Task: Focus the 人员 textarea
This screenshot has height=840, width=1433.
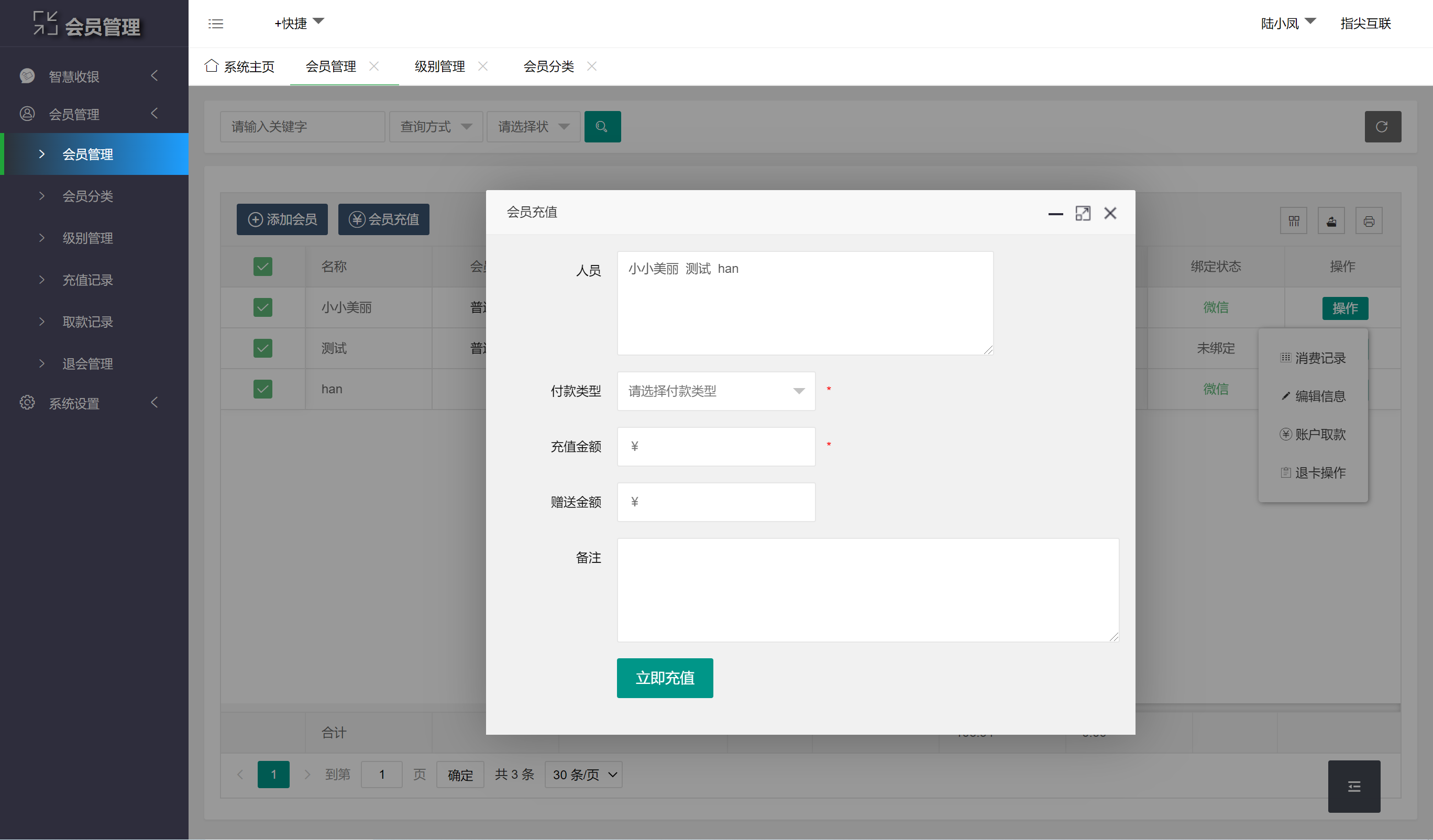Action: point(805,303)
